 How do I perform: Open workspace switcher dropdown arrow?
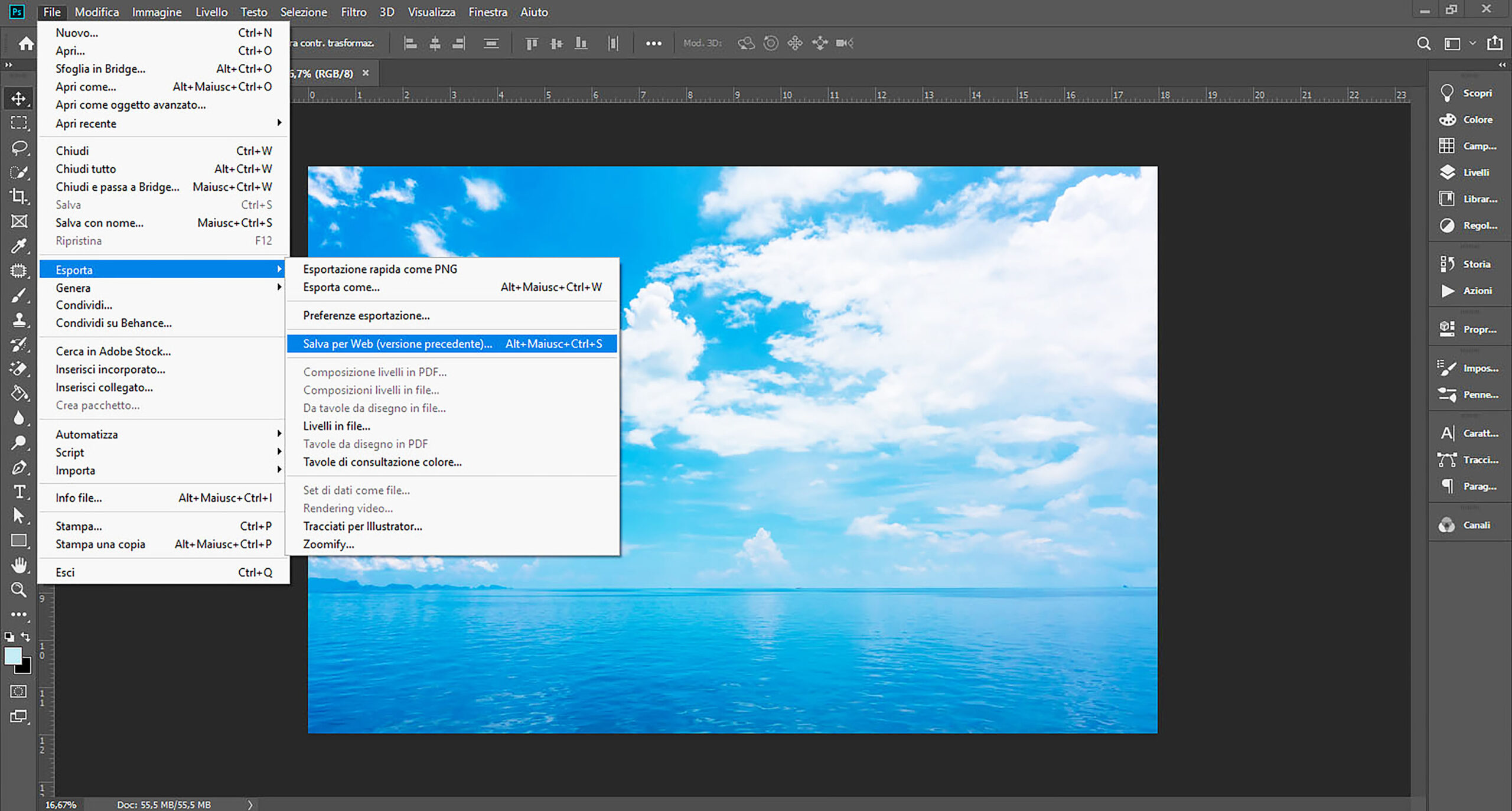(1472, 43)
